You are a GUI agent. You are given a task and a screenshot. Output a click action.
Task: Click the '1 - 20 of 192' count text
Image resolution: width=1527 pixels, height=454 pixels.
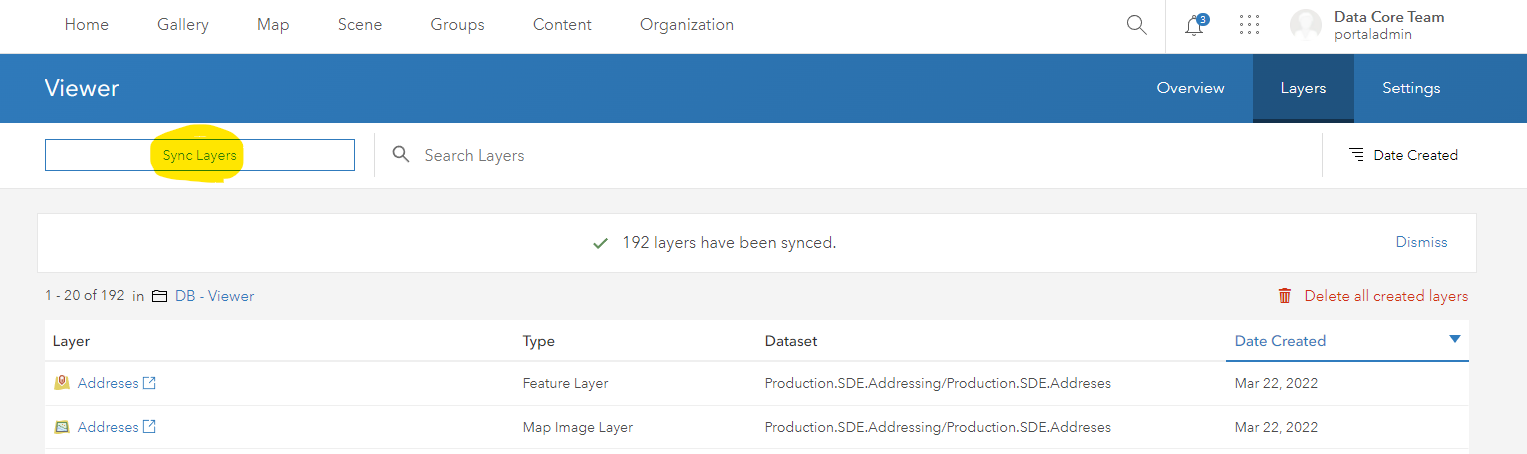click(85, 296)
